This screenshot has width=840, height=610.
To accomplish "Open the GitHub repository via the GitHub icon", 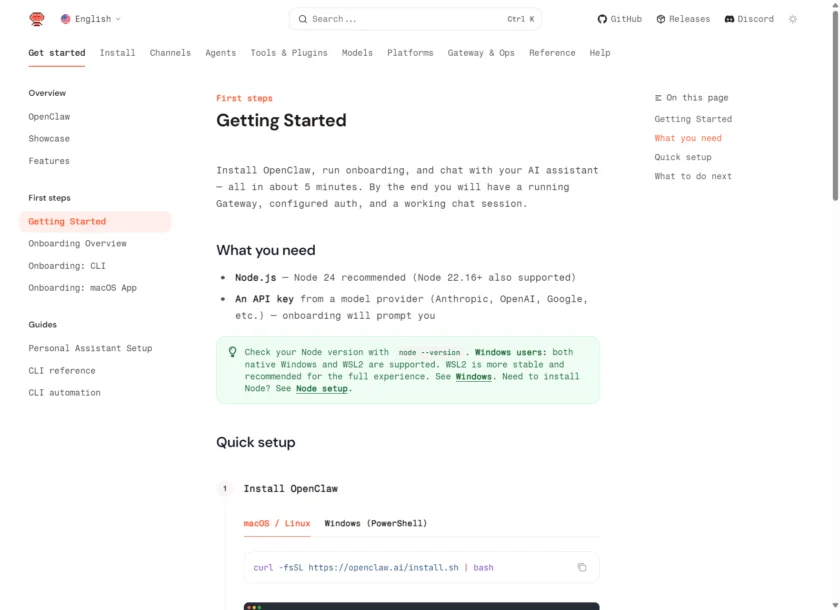I will (601, 18).
